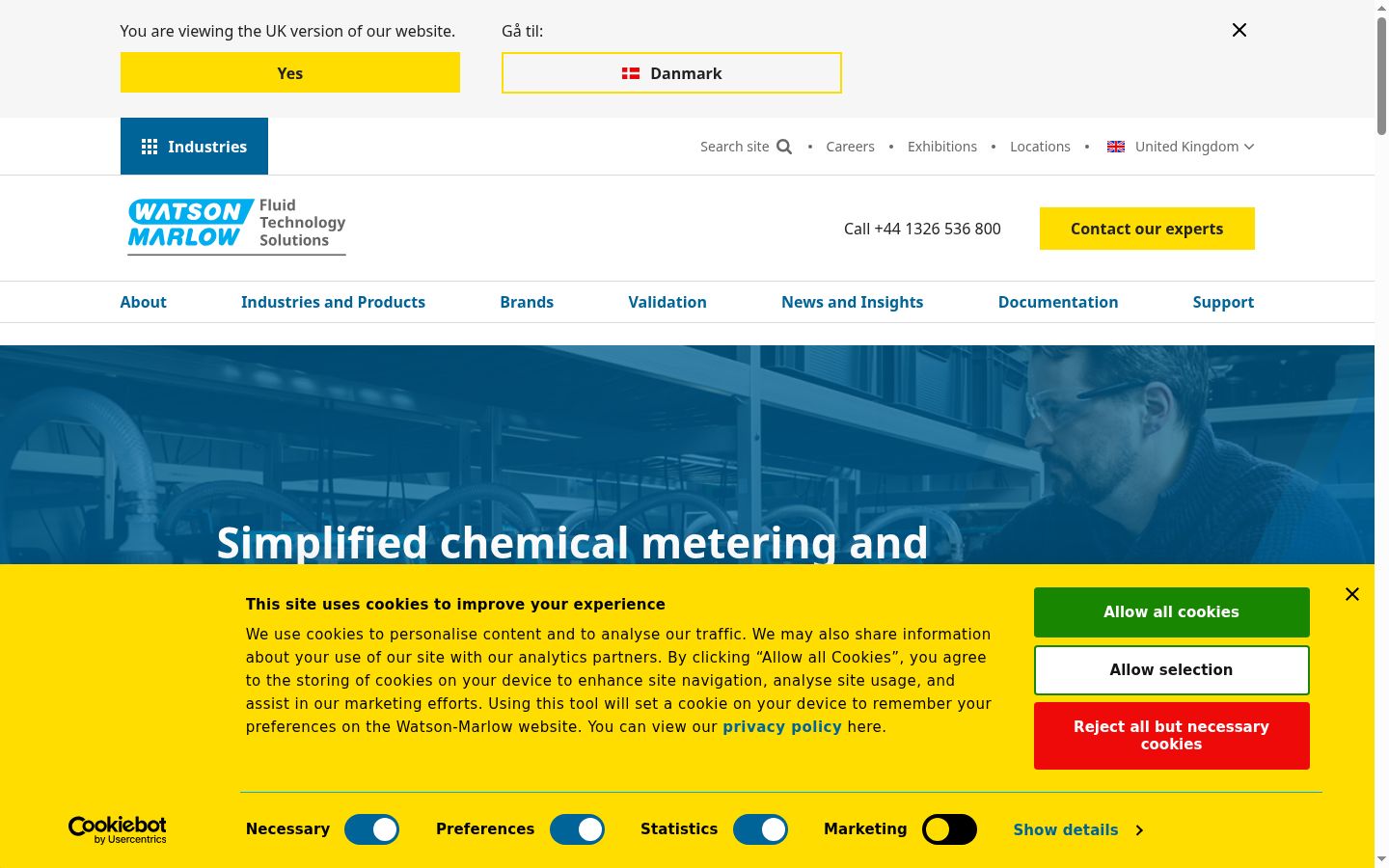
Task: Open the About menu
Action: point(143,302)
